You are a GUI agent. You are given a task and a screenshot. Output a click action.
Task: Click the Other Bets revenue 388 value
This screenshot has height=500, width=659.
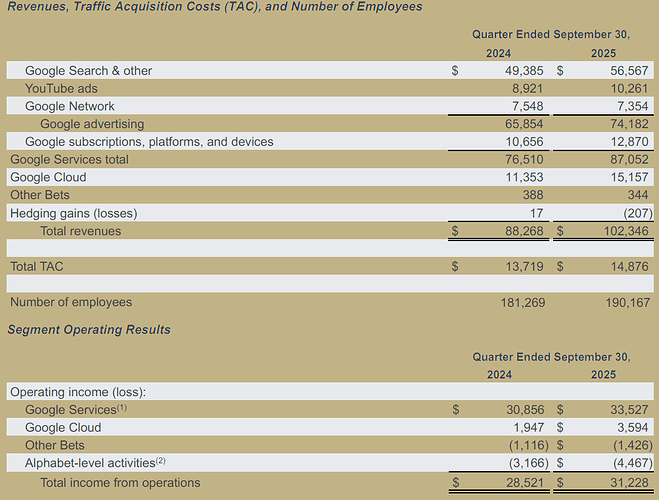(533, 195)
